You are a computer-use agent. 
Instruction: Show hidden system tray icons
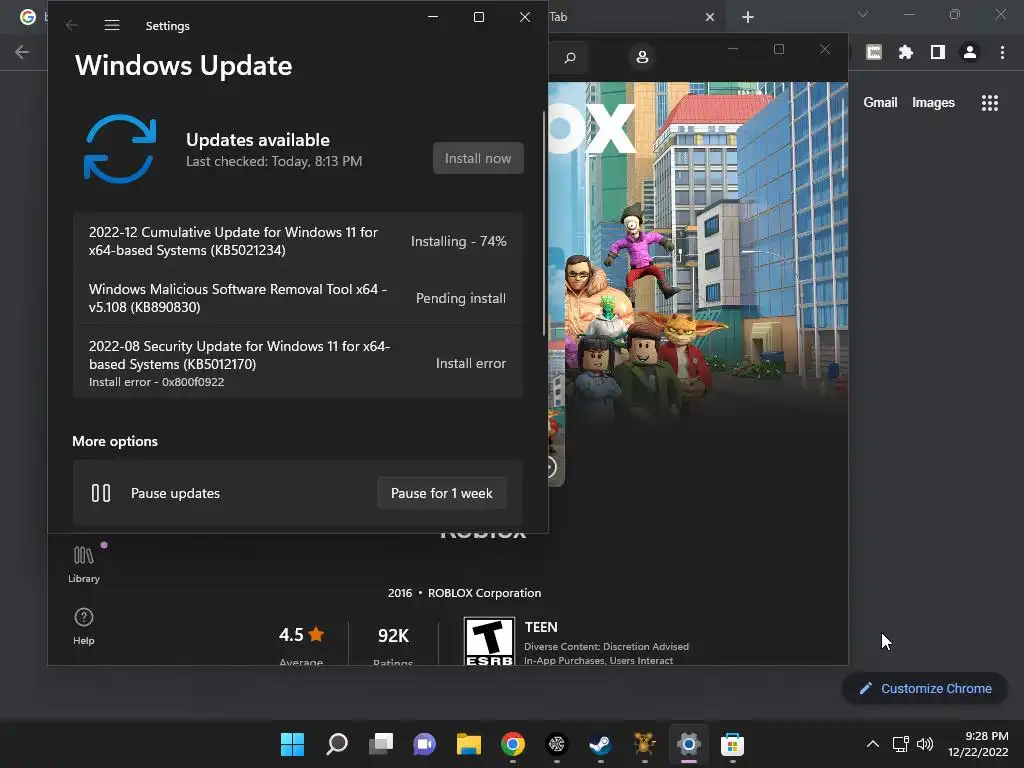tap(872, 744)
